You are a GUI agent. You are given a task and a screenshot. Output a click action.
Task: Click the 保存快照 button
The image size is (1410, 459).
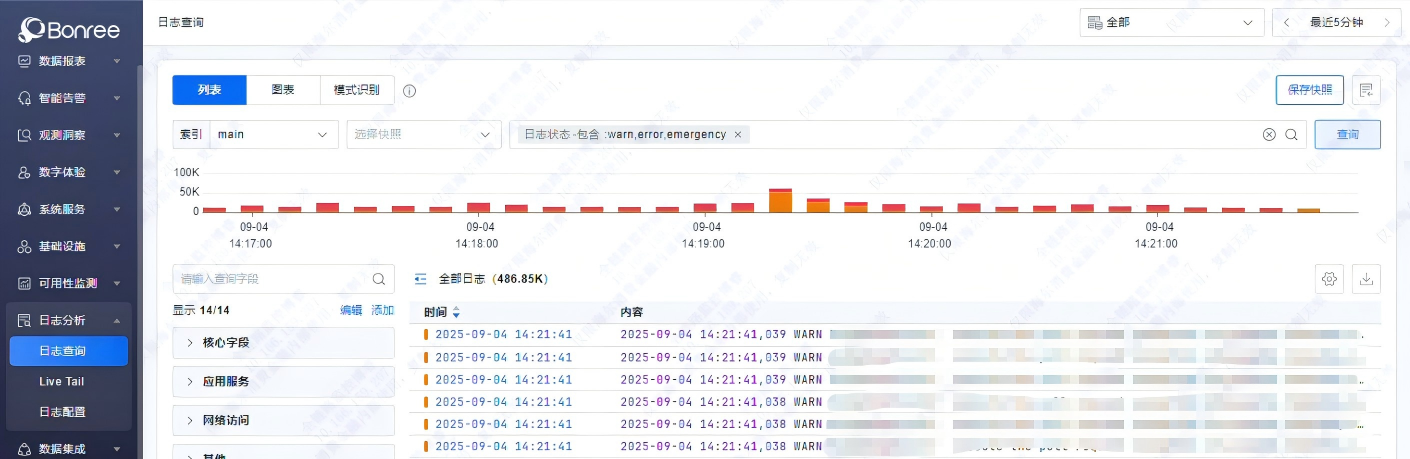coord(1309,90)
